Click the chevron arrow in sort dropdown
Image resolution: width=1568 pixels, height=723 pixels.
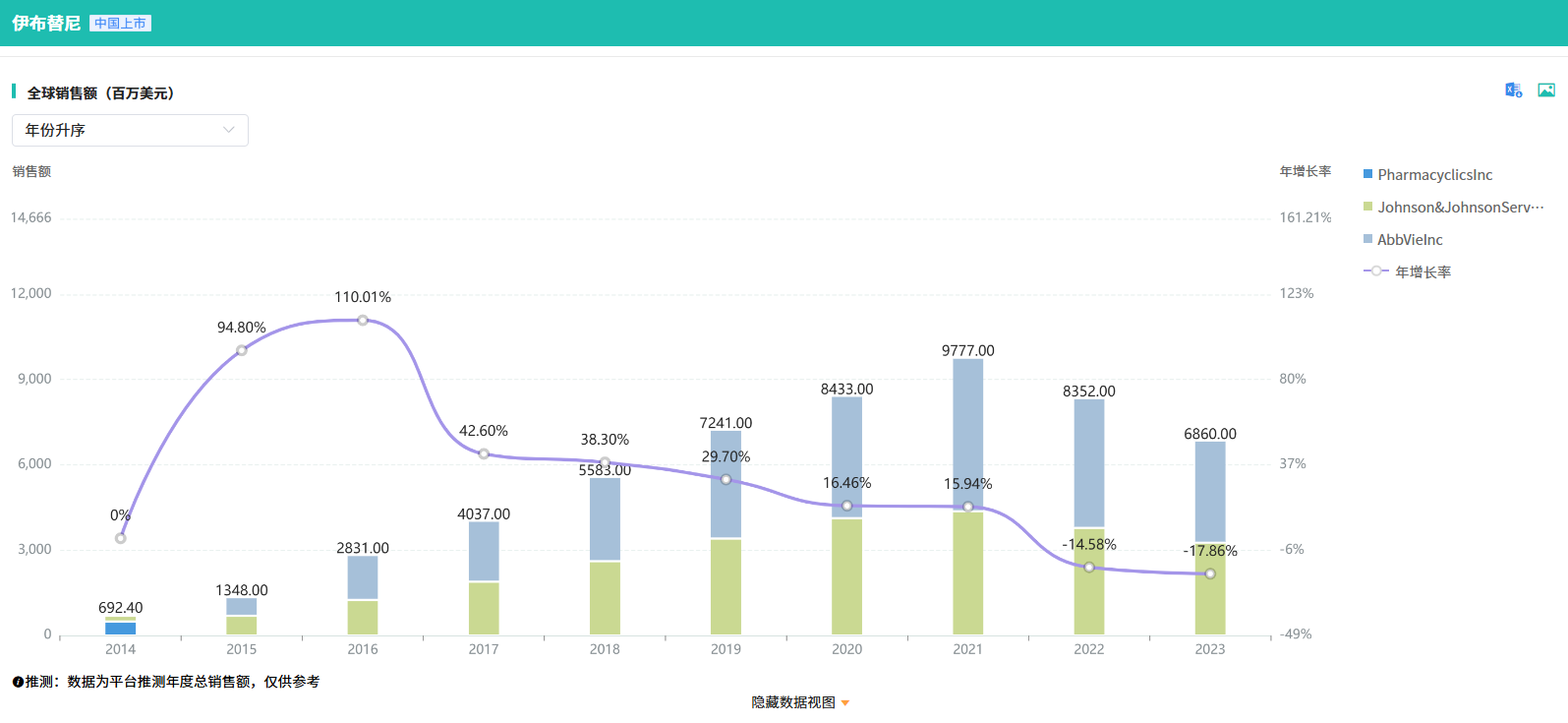[229, 130]
